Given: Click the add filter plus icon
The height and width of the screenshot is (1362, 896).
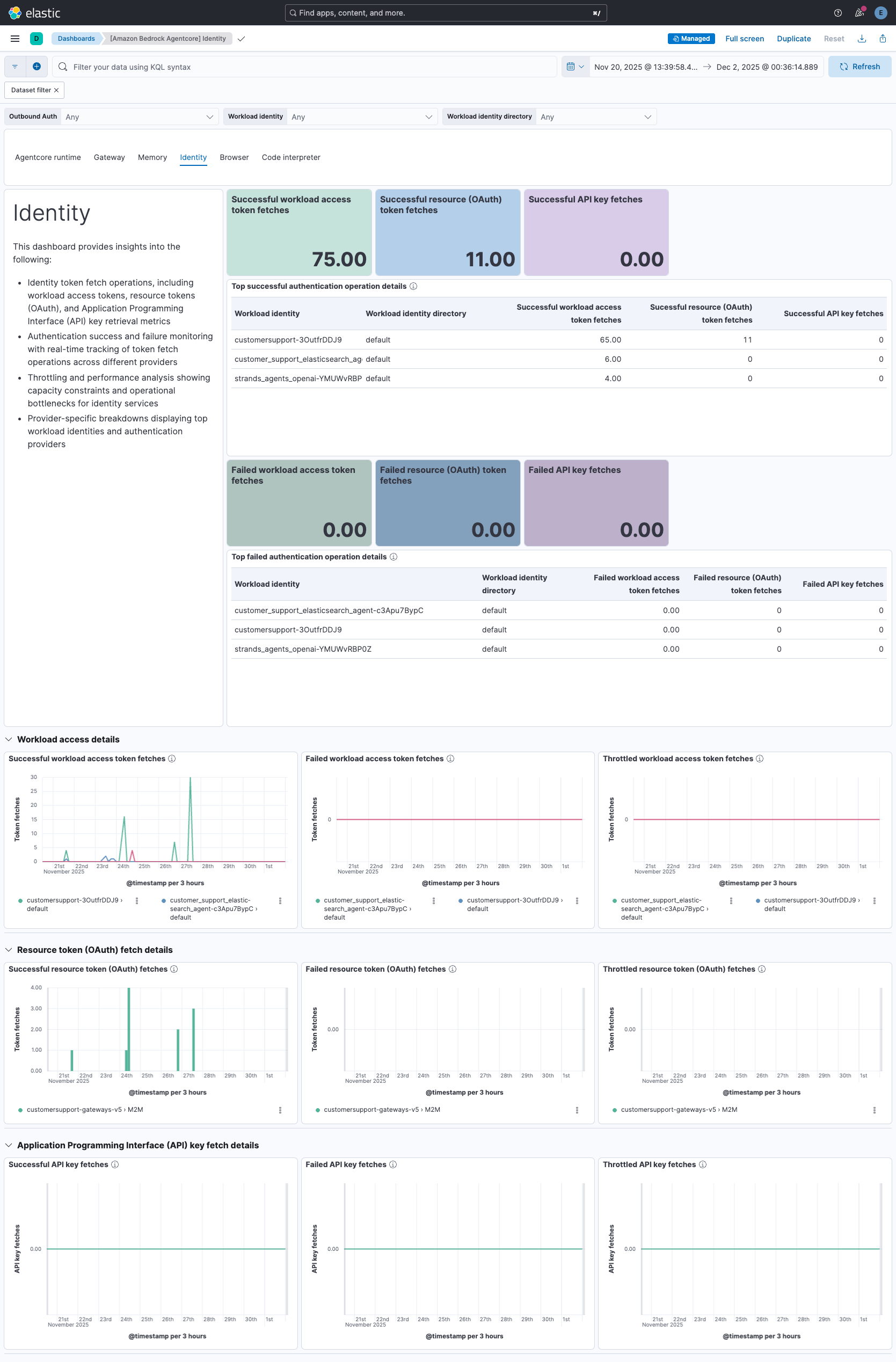Looking at the screenshot, I should [x=37, y=67].
